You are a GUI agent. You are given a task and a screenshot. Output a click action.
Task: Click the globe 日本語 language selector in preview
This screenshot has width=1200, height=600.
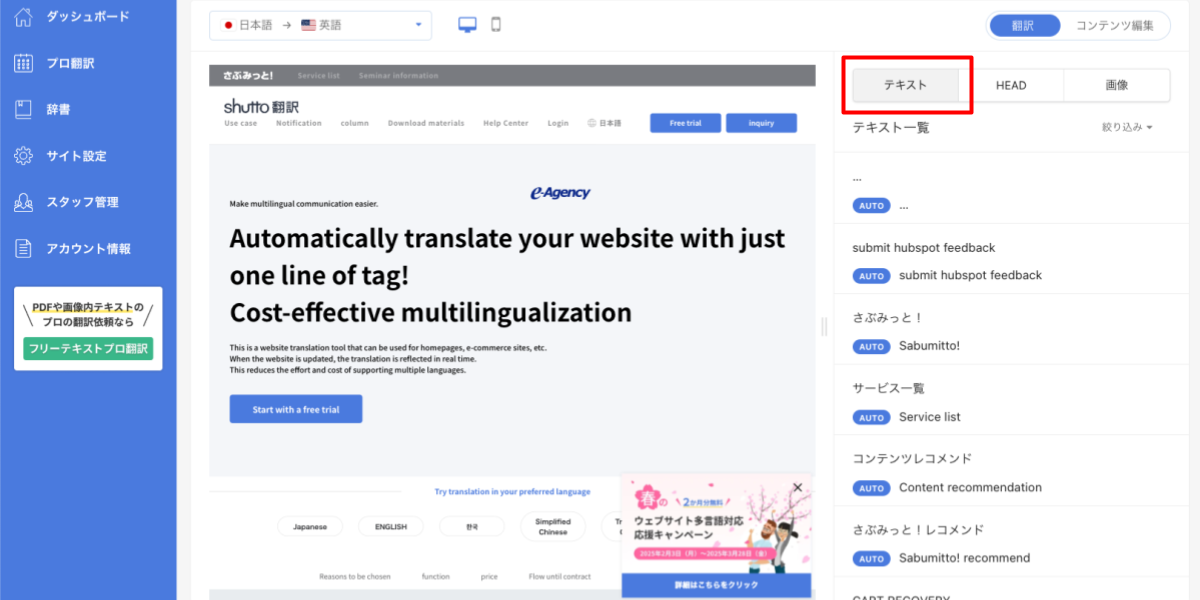coord(604,123)
